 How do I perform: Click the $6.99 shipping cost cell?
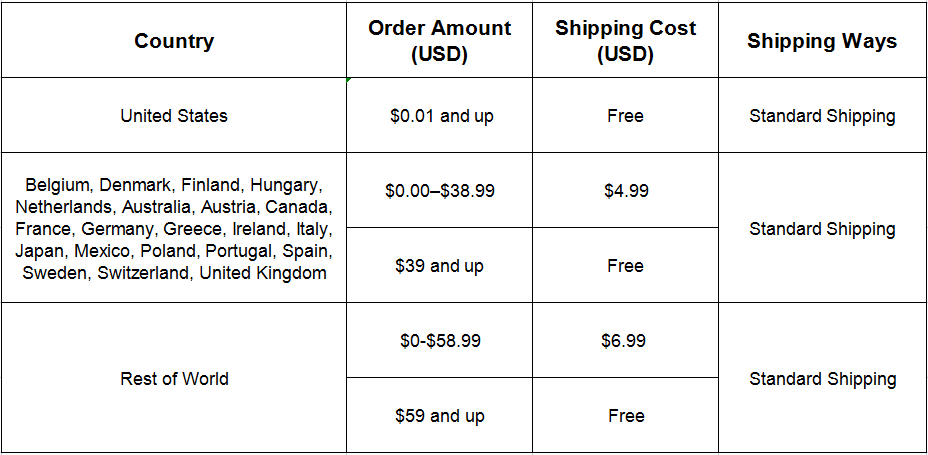[x=625, y=341]
